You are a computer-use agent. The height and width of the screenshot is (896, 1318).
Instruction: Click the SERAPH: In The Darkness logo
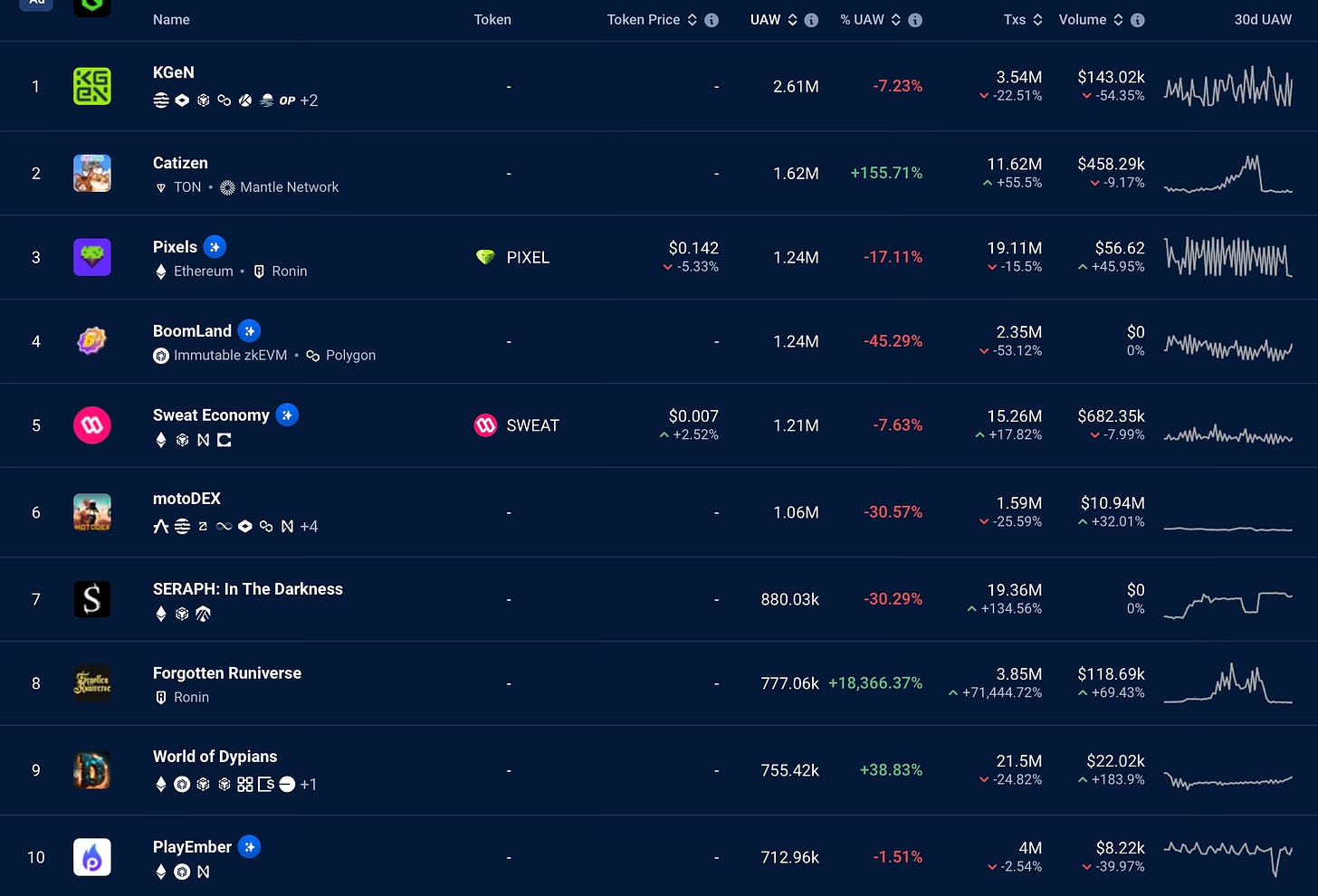click(91, 599)
